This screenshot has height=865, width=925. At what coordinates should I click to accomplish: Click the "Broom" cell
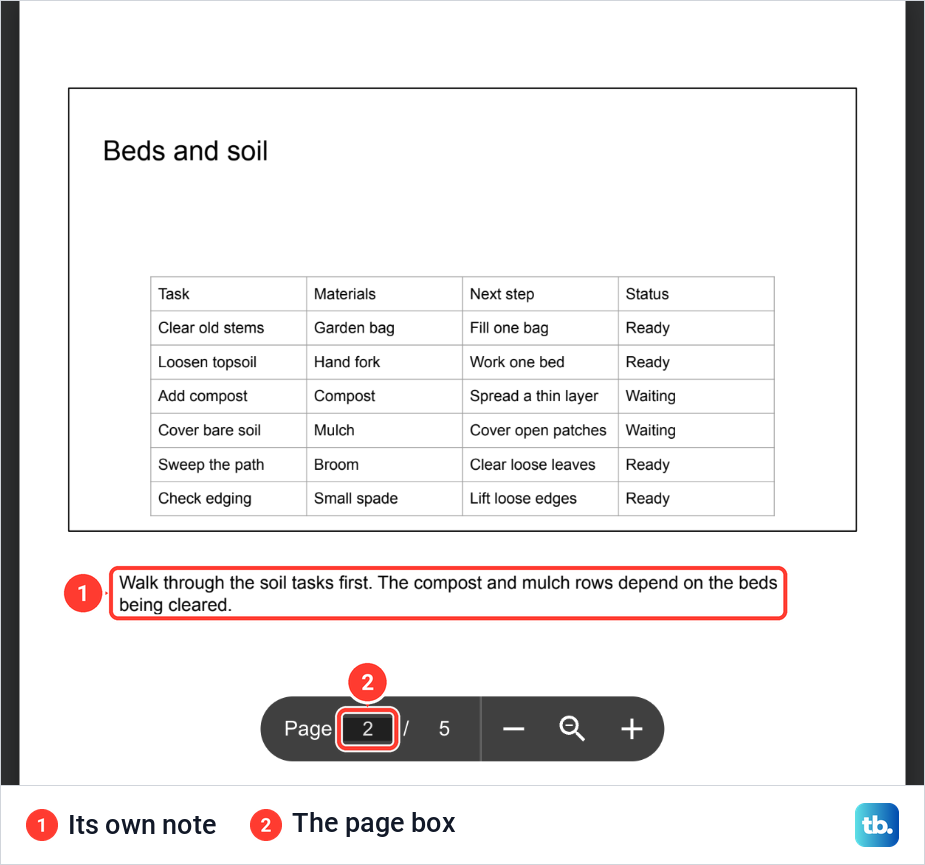click(x=384, y=465)
